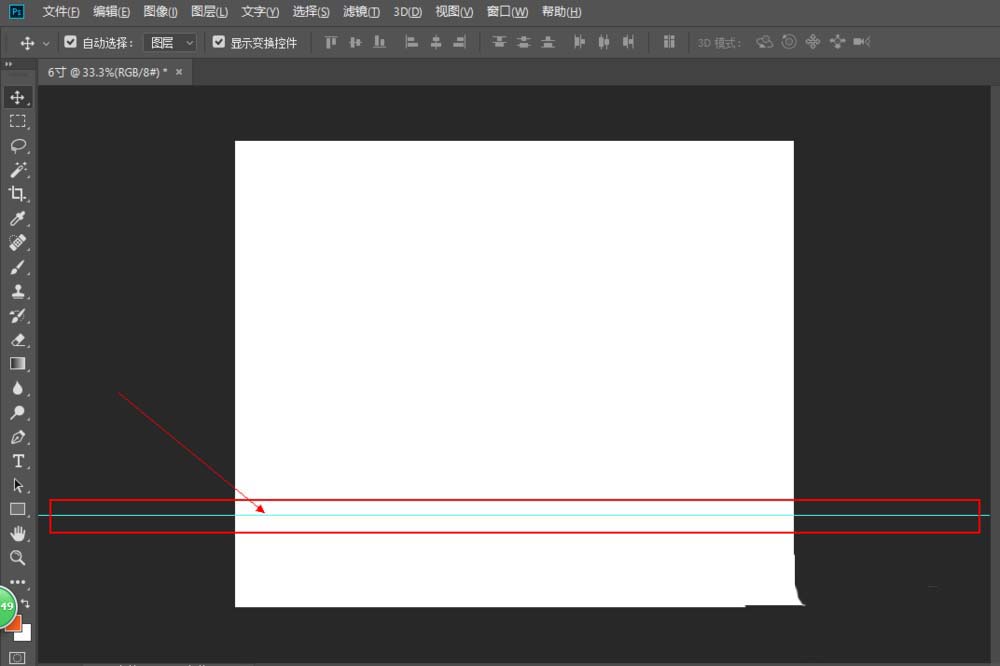Select the Lasso tool

pos(17,145)
